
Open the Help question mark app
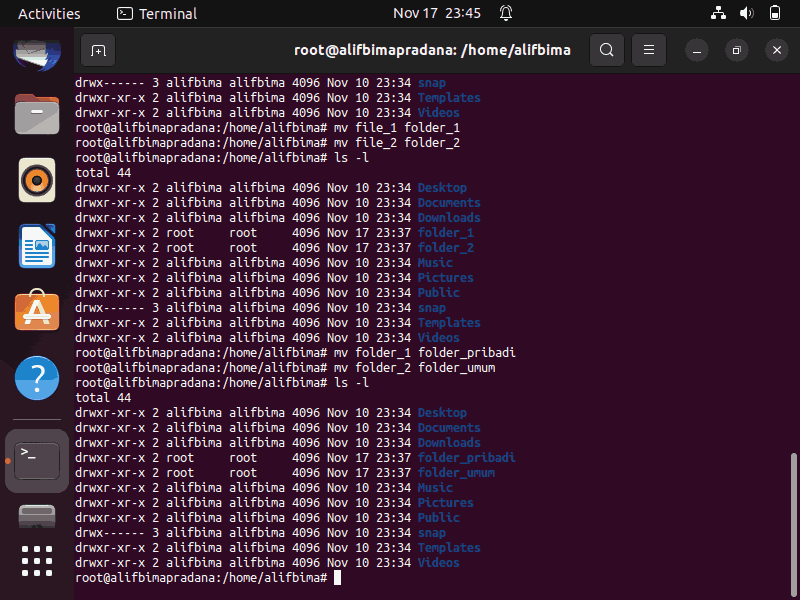coord(37,378)
